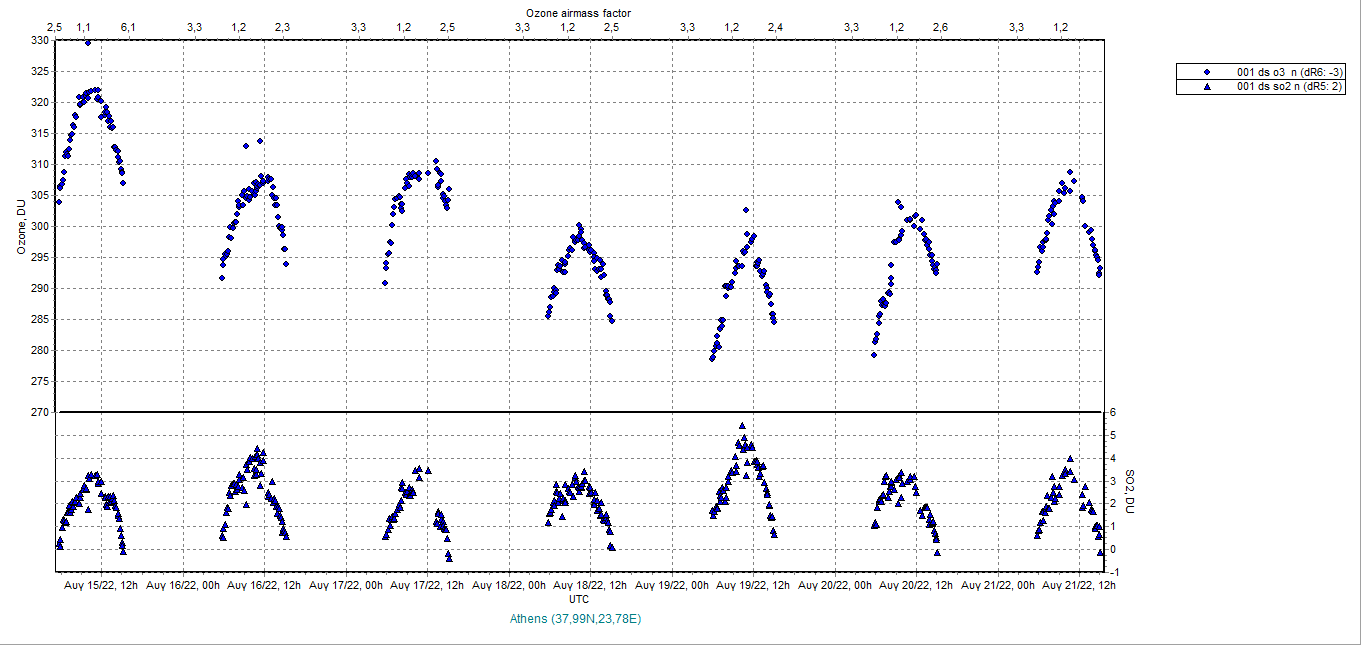
Task: Click the 'Ozone, DU' left axis label
Action: [x=21, y=226]
